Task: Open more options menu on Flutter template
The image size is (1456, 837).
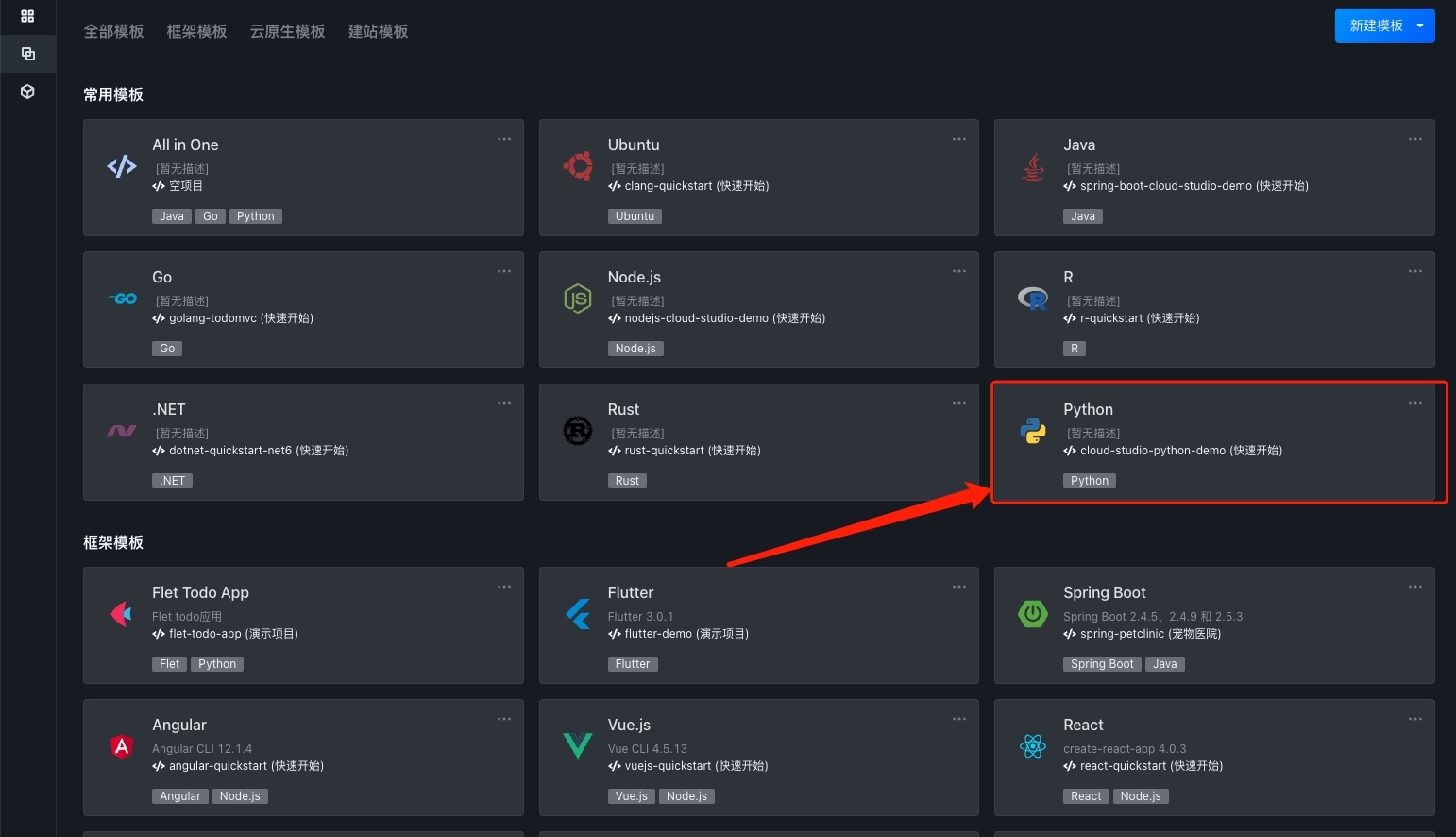Action: point(959,587)
